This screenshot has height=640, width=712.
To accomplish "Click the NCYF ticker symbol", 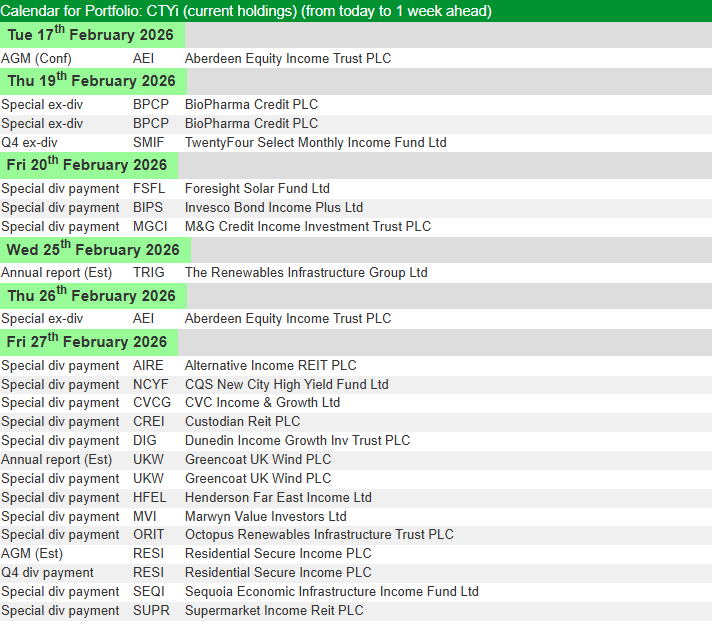I will [150, 385].
